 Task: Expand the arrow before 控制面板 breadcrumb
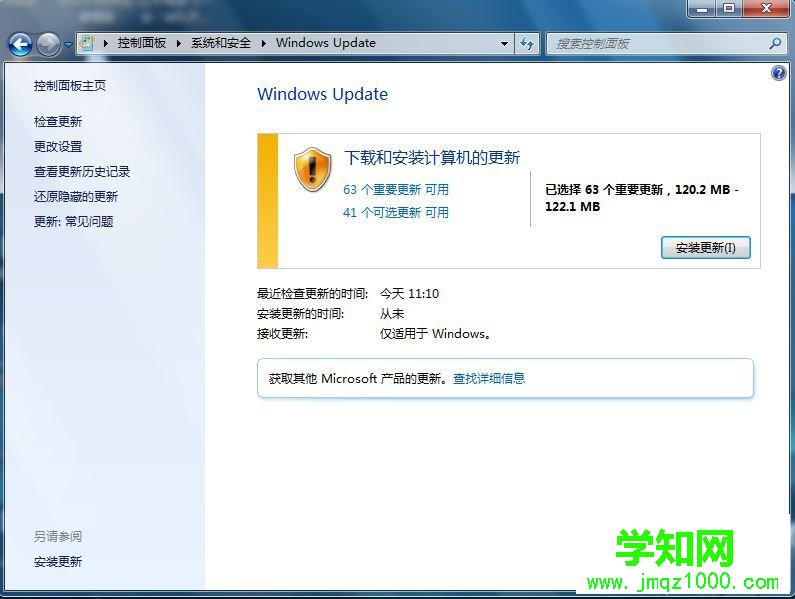(x=105, y=43)
